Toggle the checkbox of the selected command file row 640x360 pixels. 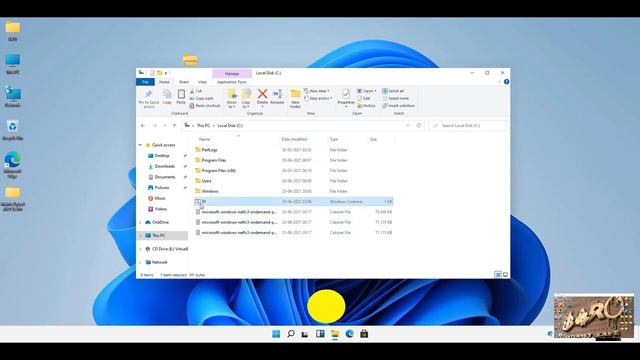[x=197, y=201]
